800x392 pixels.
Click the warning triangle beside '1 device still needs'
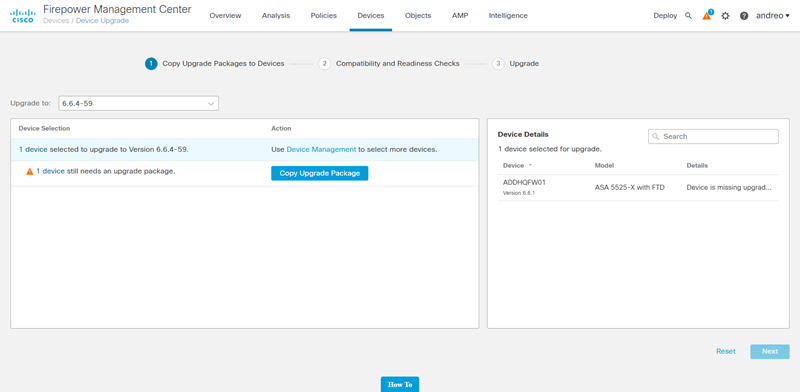pos(30,172)
